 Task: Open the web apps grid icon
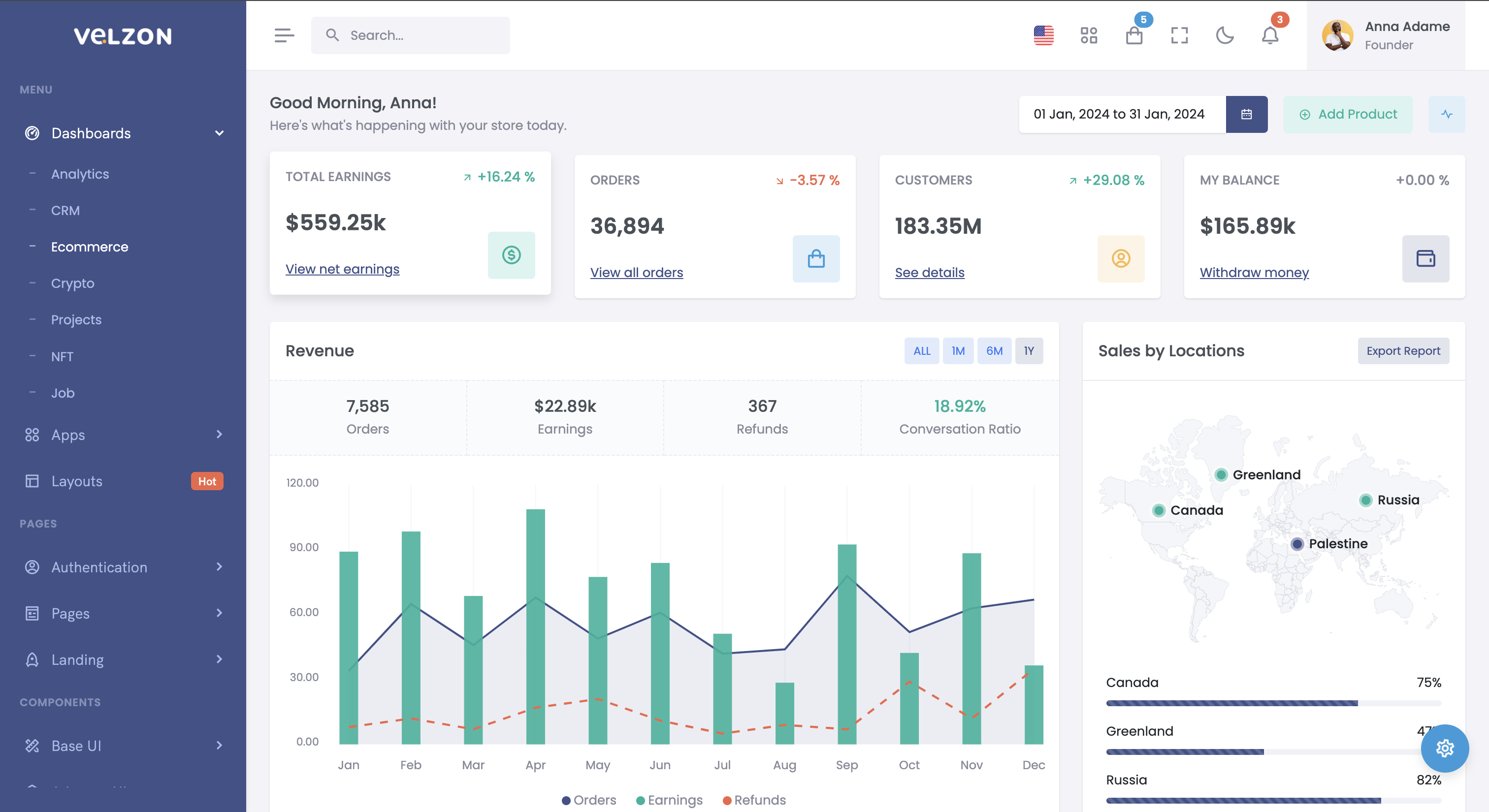click(x=1088, y=35)
